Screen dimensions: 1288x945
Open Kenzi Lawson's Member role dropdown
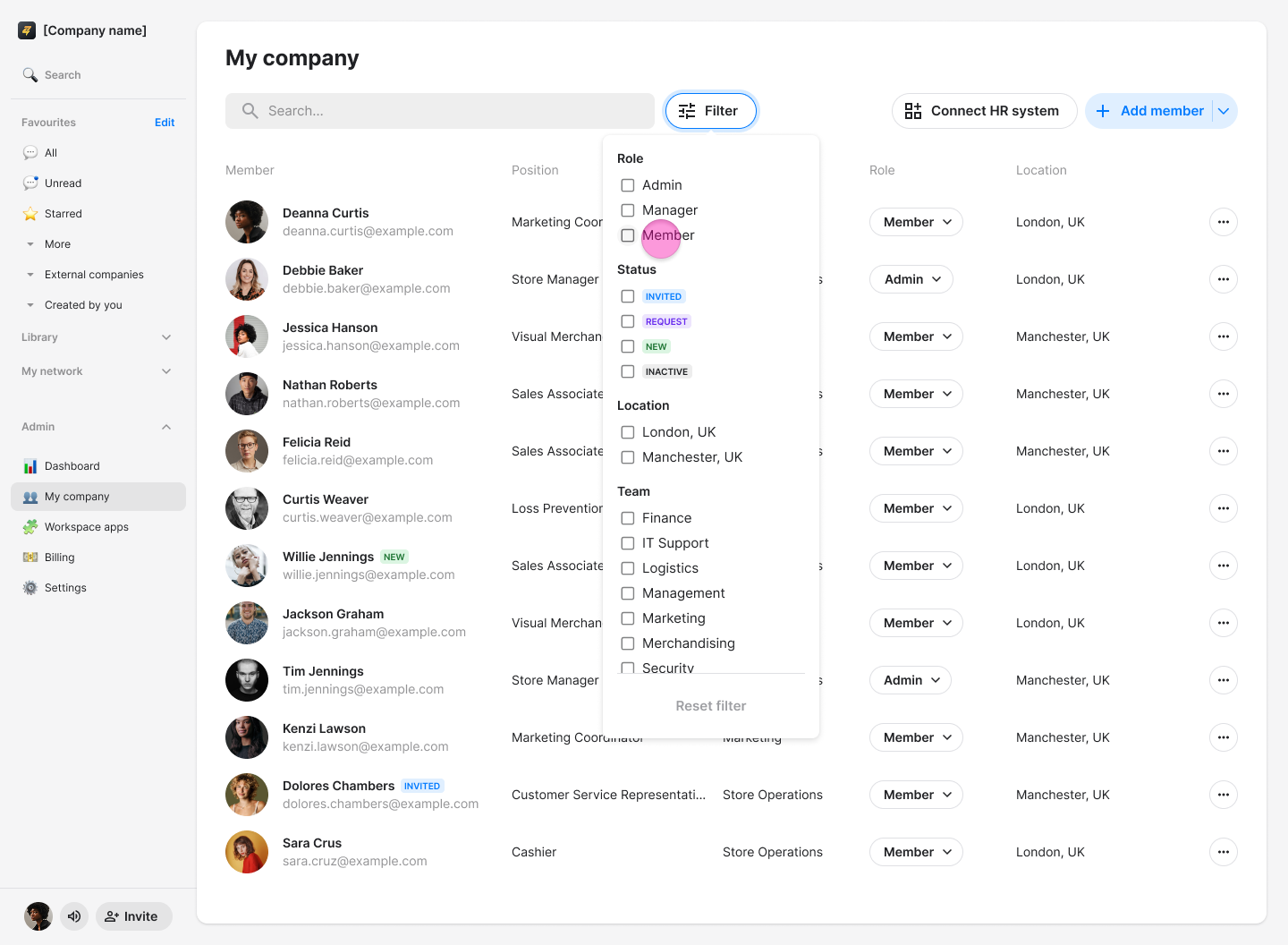pos(916,737)
